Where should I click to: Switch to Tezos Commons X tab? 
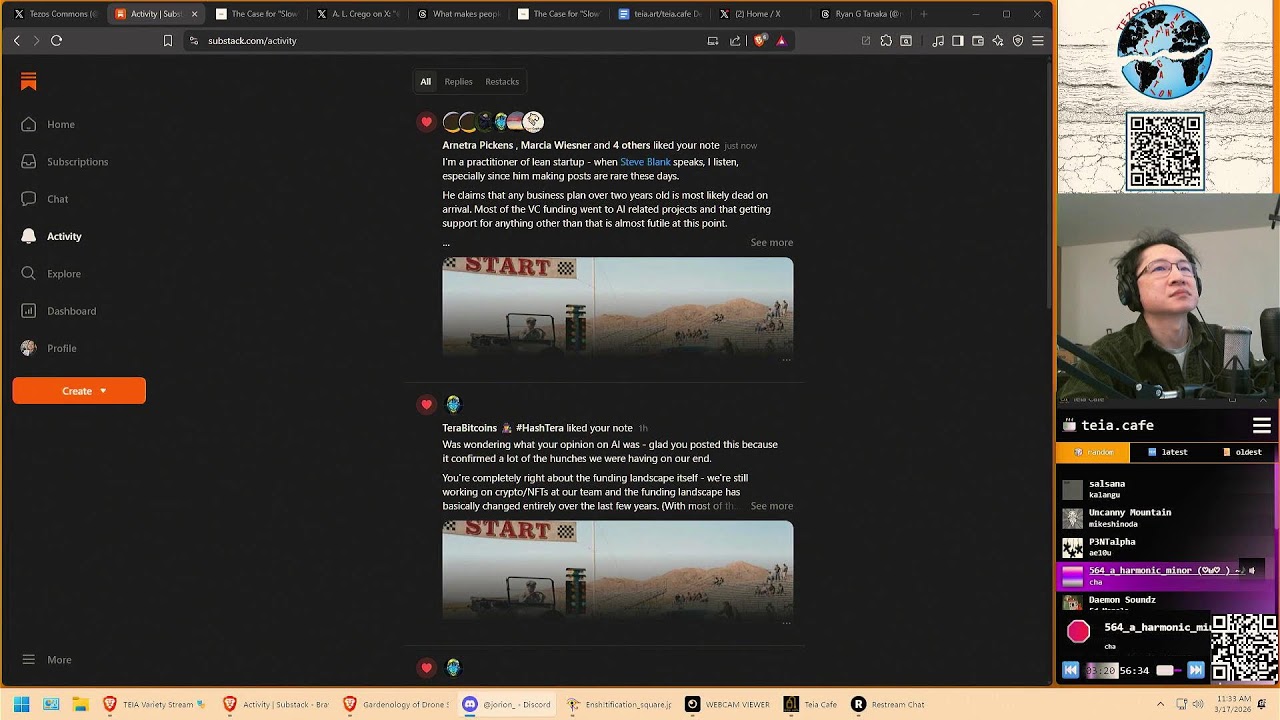55,14
